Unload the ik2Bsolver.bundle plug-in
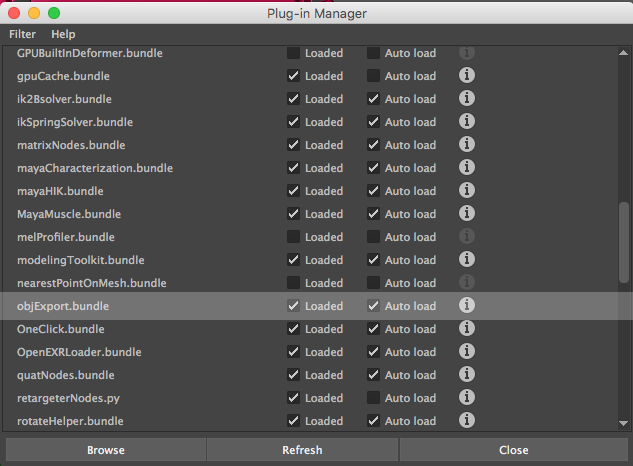This screenshot has height=466, width=633. pyautogui.click(x=293, y=99)
